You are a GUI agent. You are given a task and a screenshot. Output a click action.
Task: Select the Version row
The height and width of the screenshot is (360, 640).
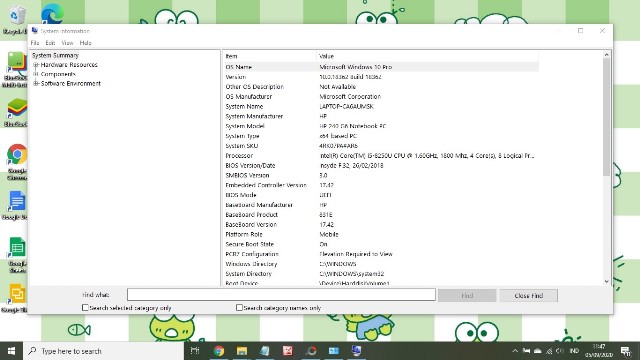381,77
